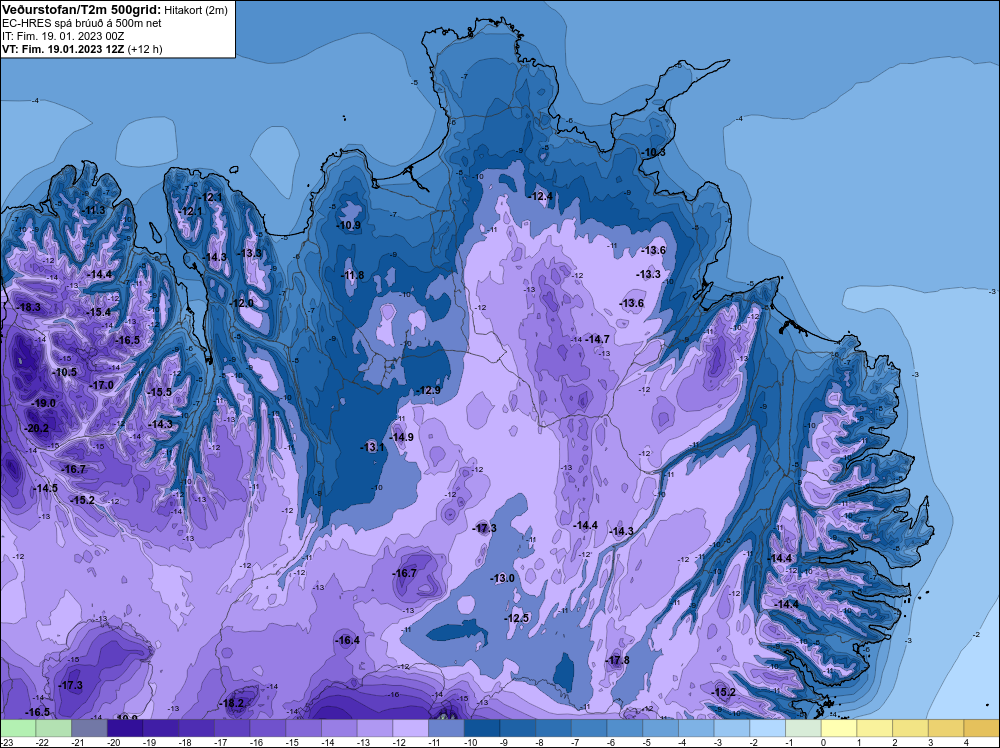1000x748 pixels.
Task: Click the -16.4 temperature reading
Action: click(x=348, y=640)
